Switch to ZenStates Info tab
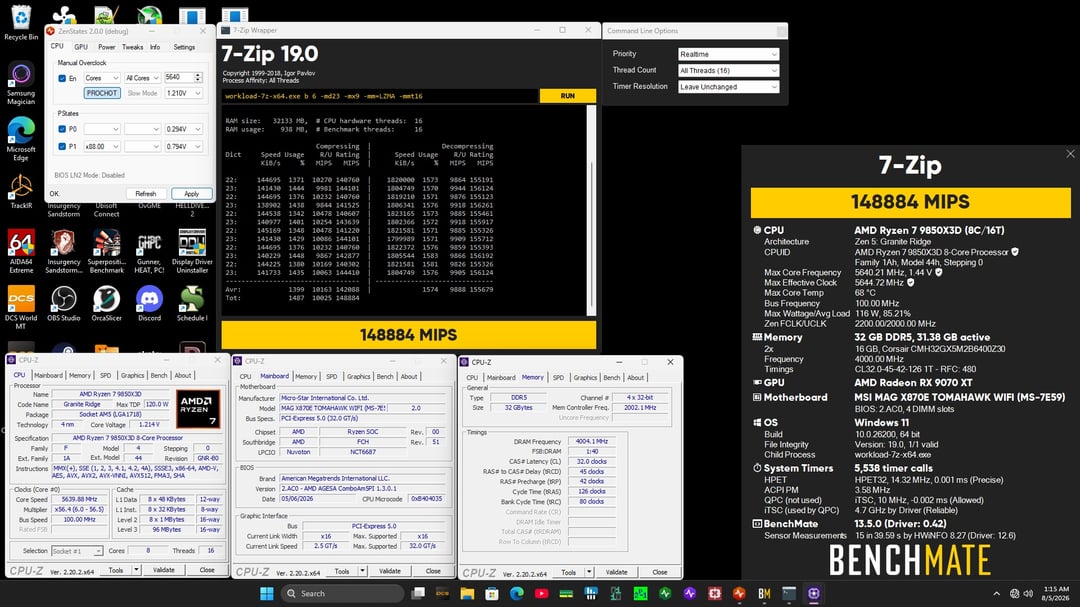Screen dimensions: 1080x607 (x=155, y=47)
